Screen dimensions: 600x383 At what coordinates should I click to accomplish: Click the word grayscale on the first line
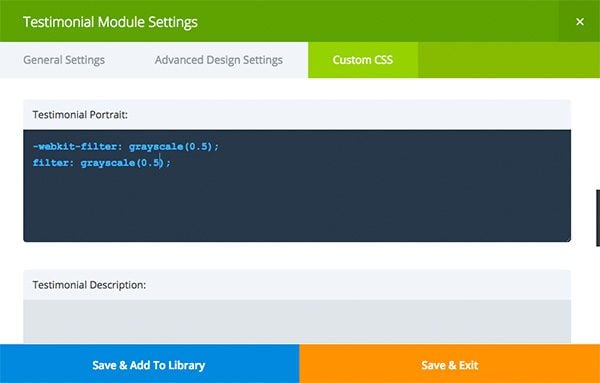click(156, 147)
